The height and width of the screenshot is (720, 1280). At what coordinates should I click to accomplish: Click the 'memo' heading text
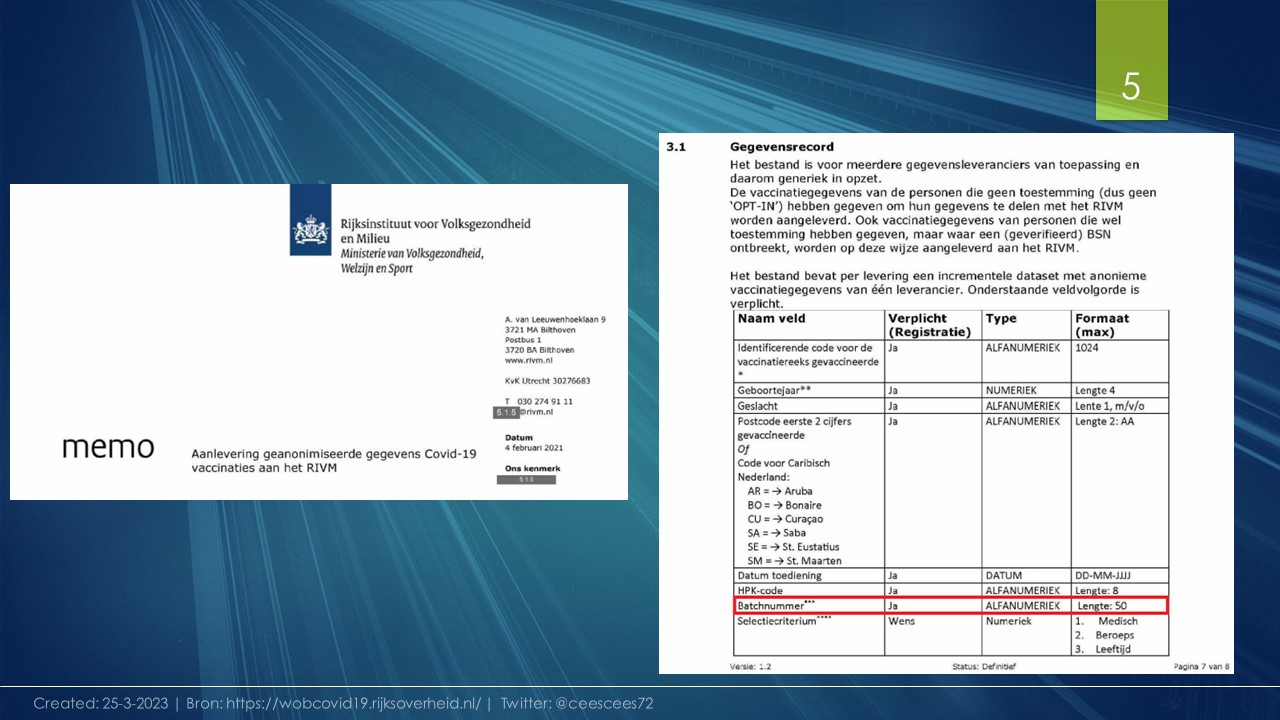click(108, 446)
